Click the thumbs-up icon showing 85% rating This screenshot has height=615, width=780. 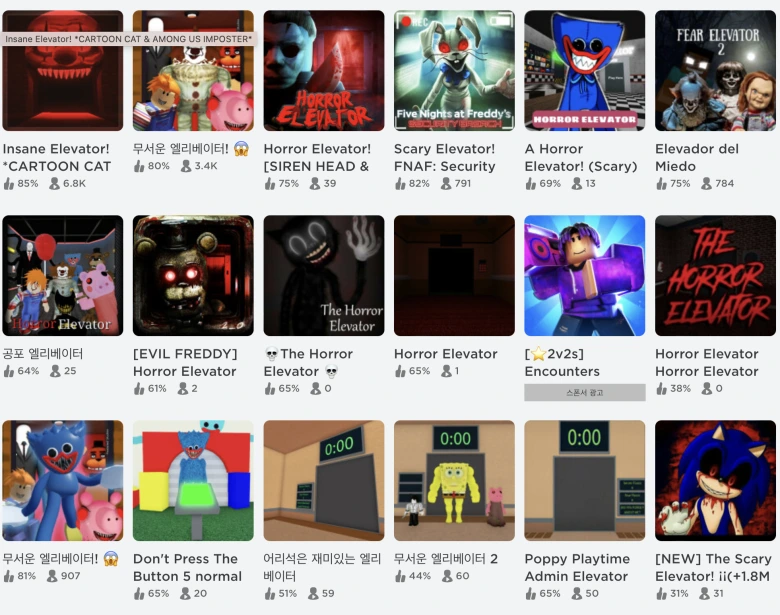click(x=8, y=184)
